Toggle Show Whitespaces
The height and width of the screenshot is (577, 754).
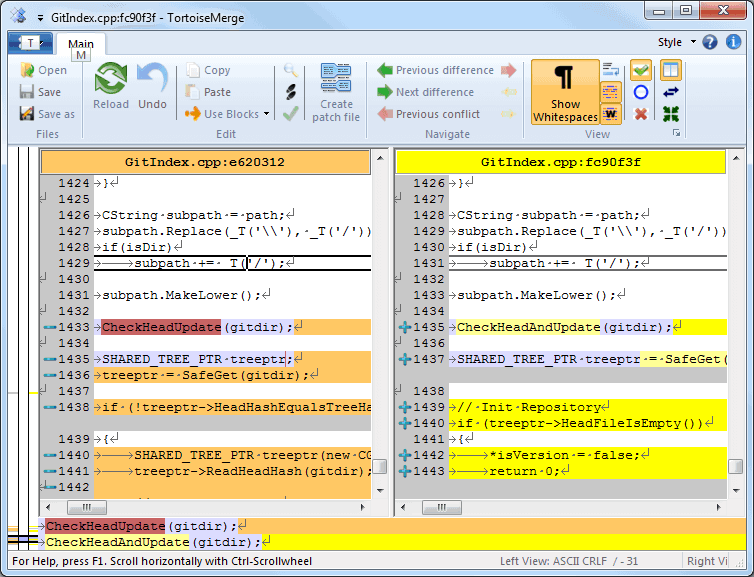tap(565, 92)
